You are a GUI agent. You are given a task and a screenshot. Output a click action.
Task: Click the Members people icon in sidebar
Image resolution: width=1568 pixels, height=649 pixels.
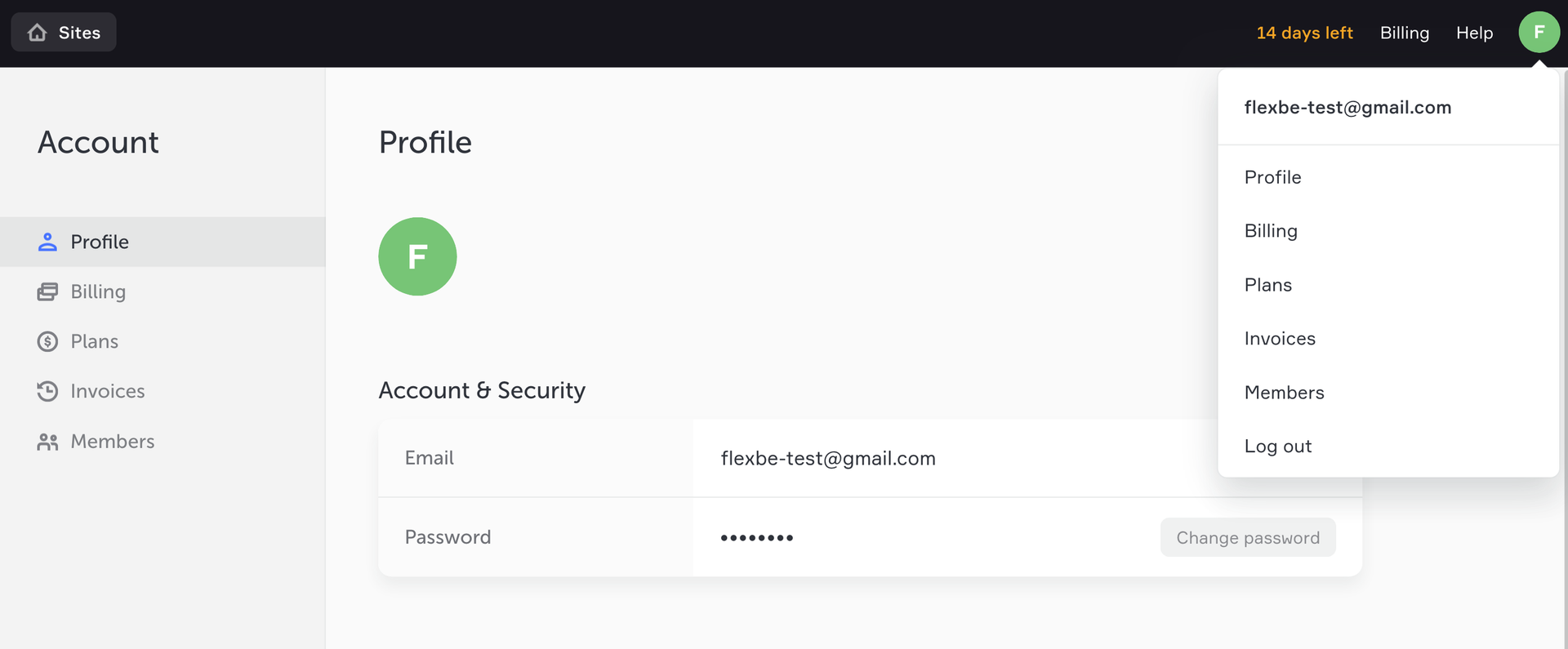click(x=47, y=442)
